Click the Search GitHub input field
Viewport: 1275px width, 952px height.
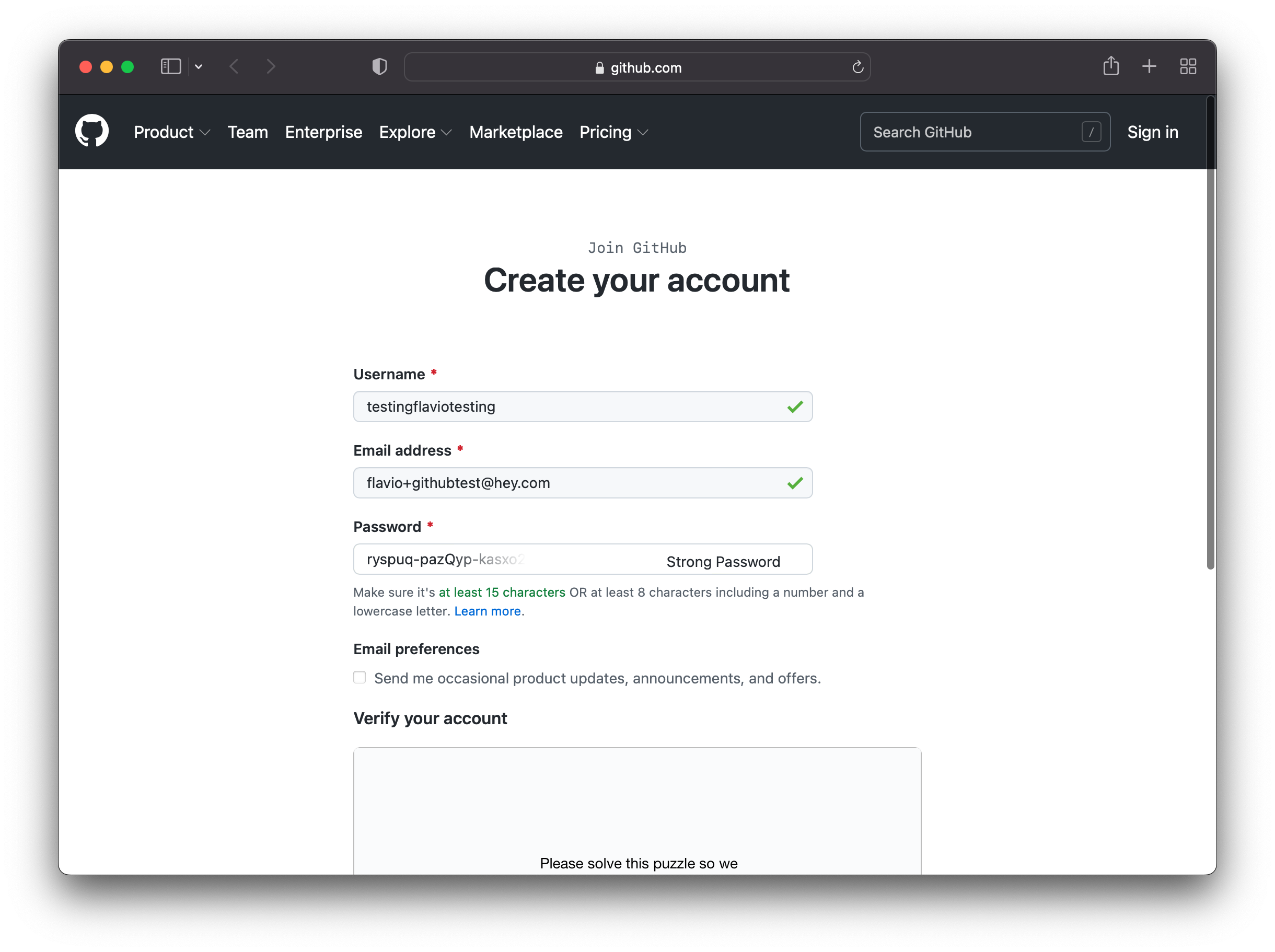tap(983, 132)
